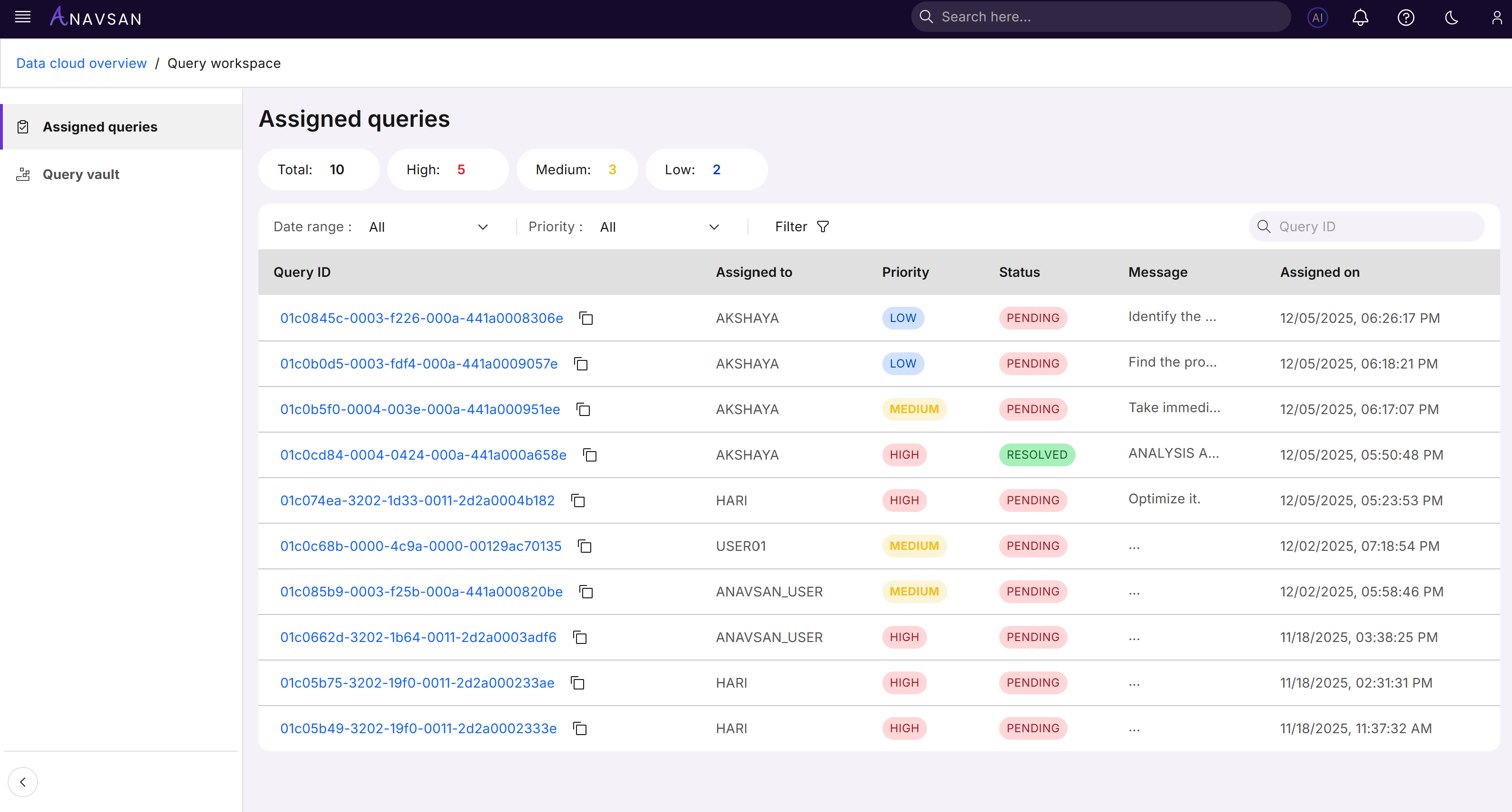Click the AI assistant icon

(1317, 18)
